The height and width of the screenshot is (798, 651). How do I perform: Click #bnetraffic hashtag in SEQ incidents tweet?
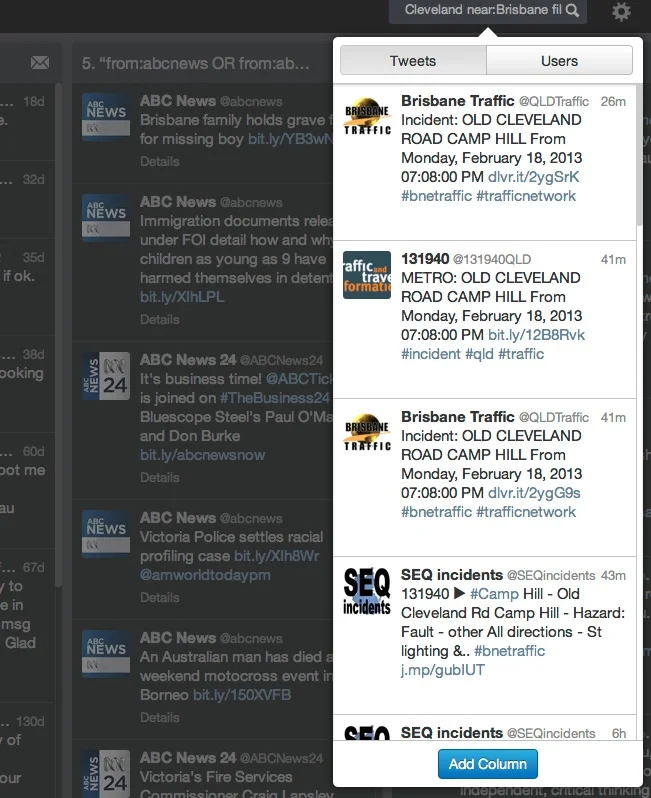(x=510, y=651)
